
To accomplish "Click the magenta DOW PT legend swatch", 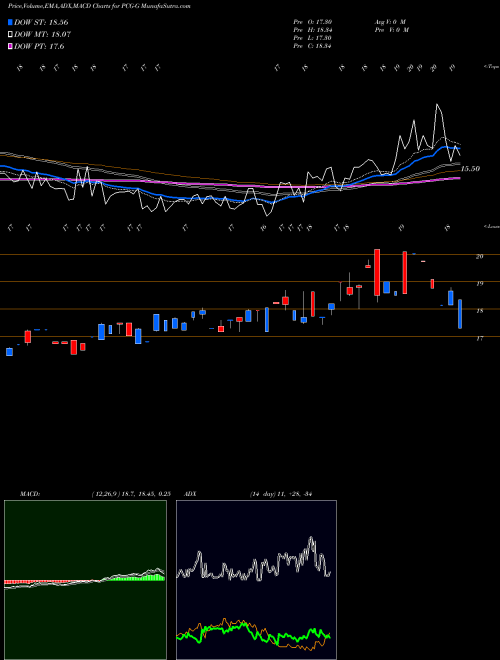I will tap(10, 46).
